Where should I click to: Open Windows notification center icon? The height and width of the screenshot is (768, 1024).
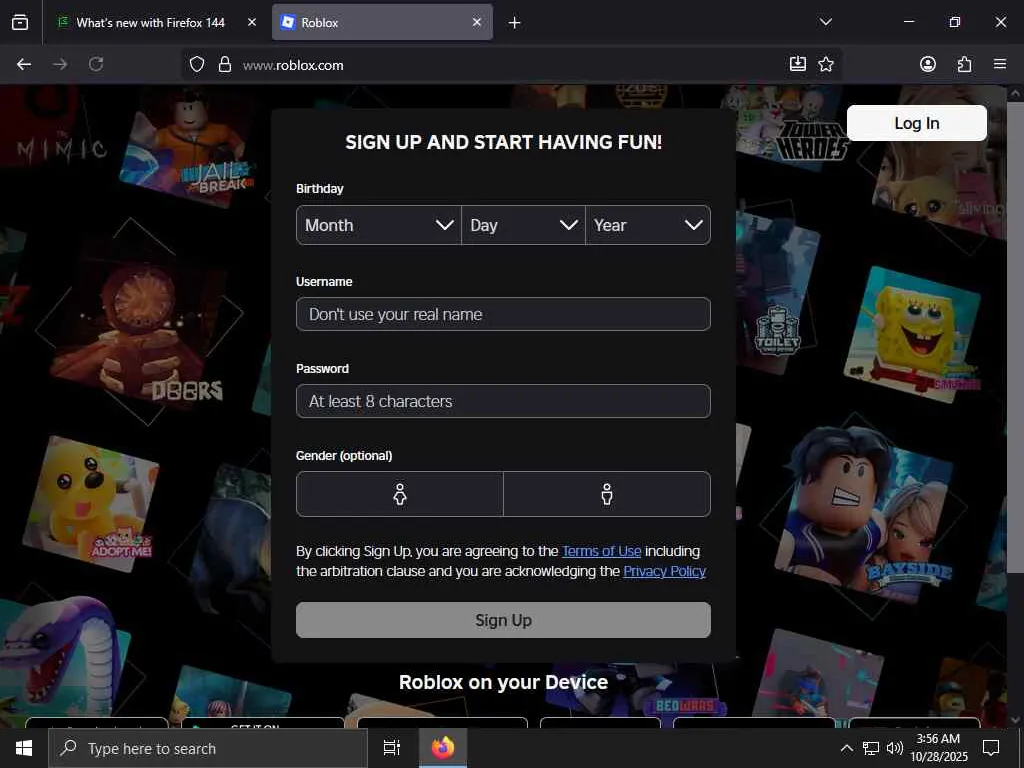pyautogui.click(x=991, y=748)
